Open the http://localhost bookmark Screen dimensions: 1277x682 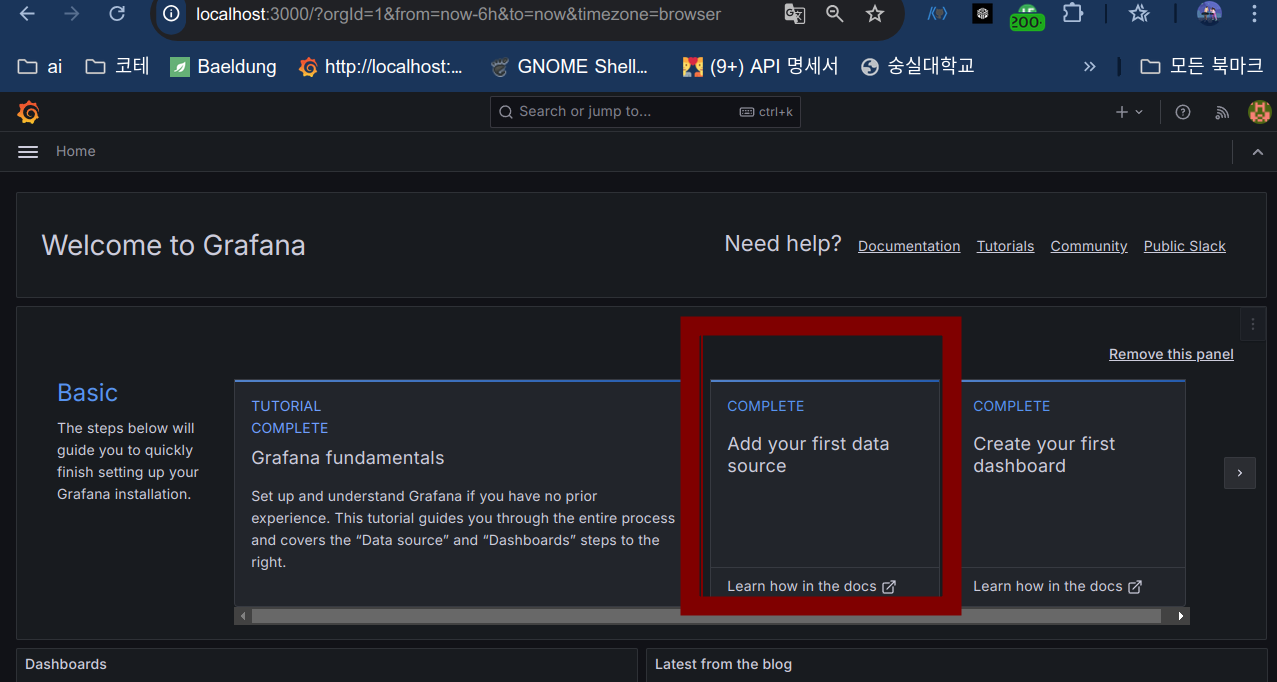pos(381,66)
